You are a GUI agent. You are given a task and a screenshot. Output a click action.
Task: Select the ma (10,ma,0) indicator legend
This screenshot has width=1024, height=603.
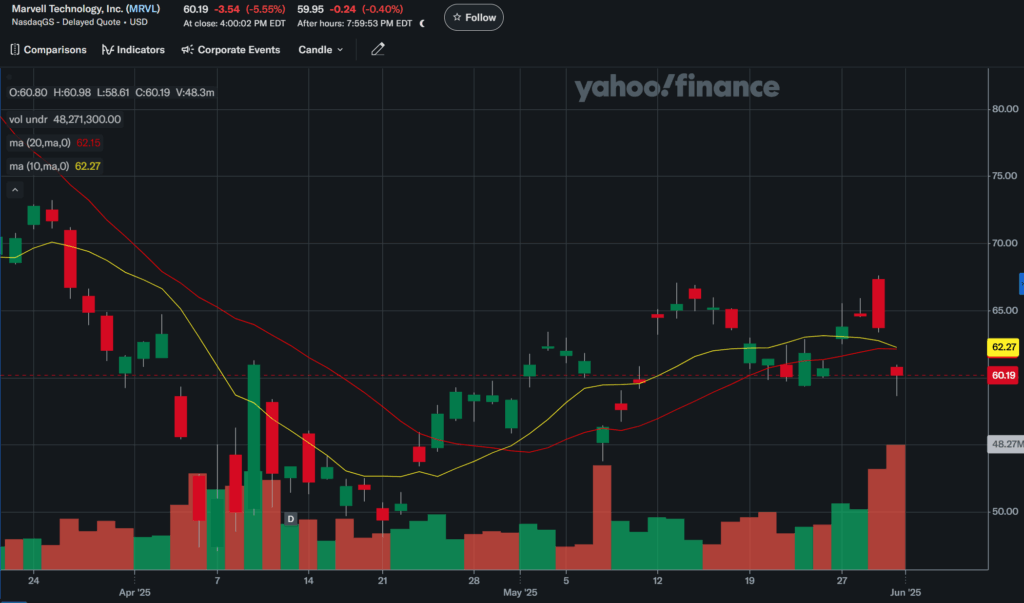[55, 167]
